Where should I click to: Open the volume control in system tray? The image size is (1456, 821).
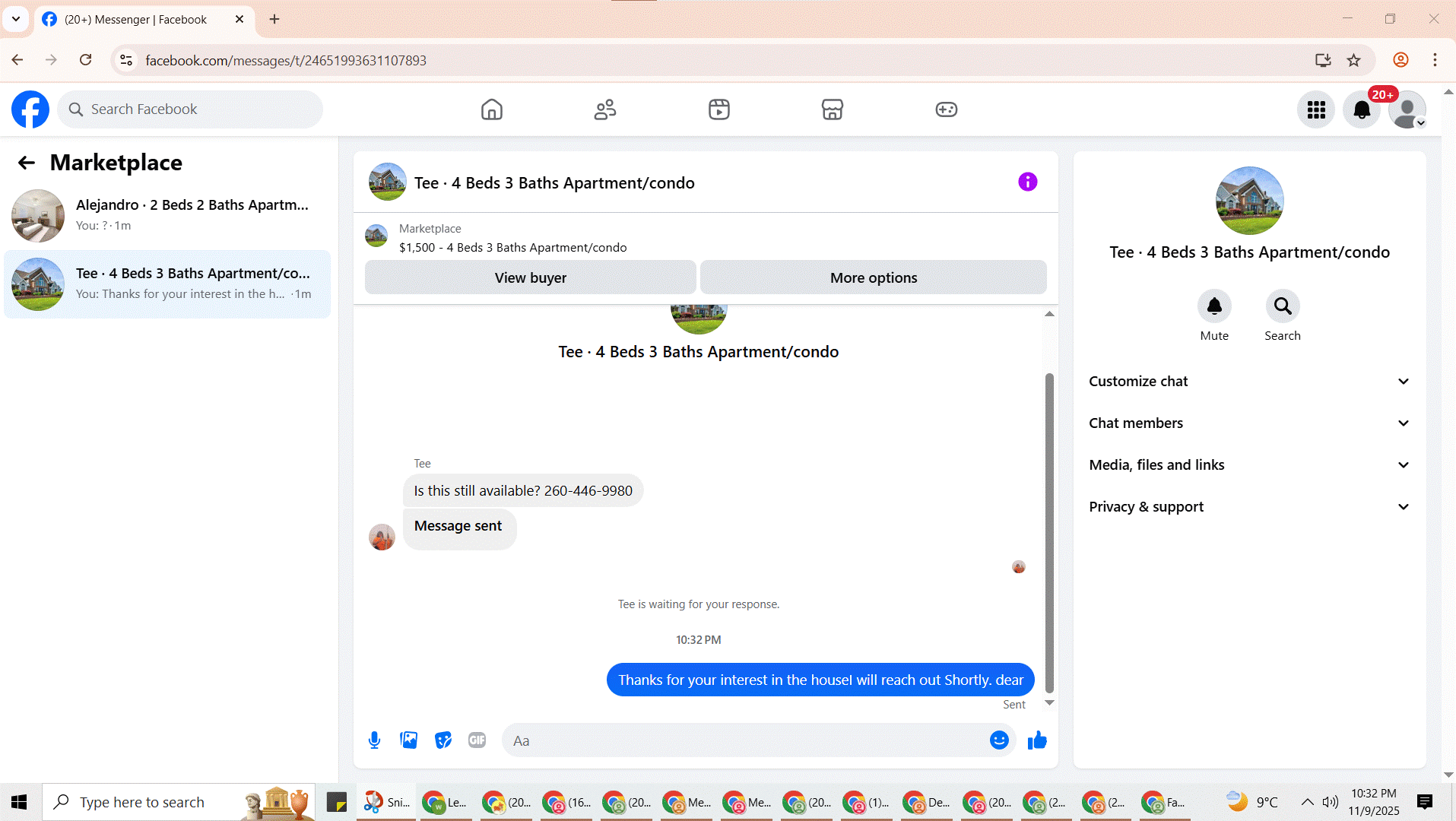pyautogui.click(x=1330, y=802)
